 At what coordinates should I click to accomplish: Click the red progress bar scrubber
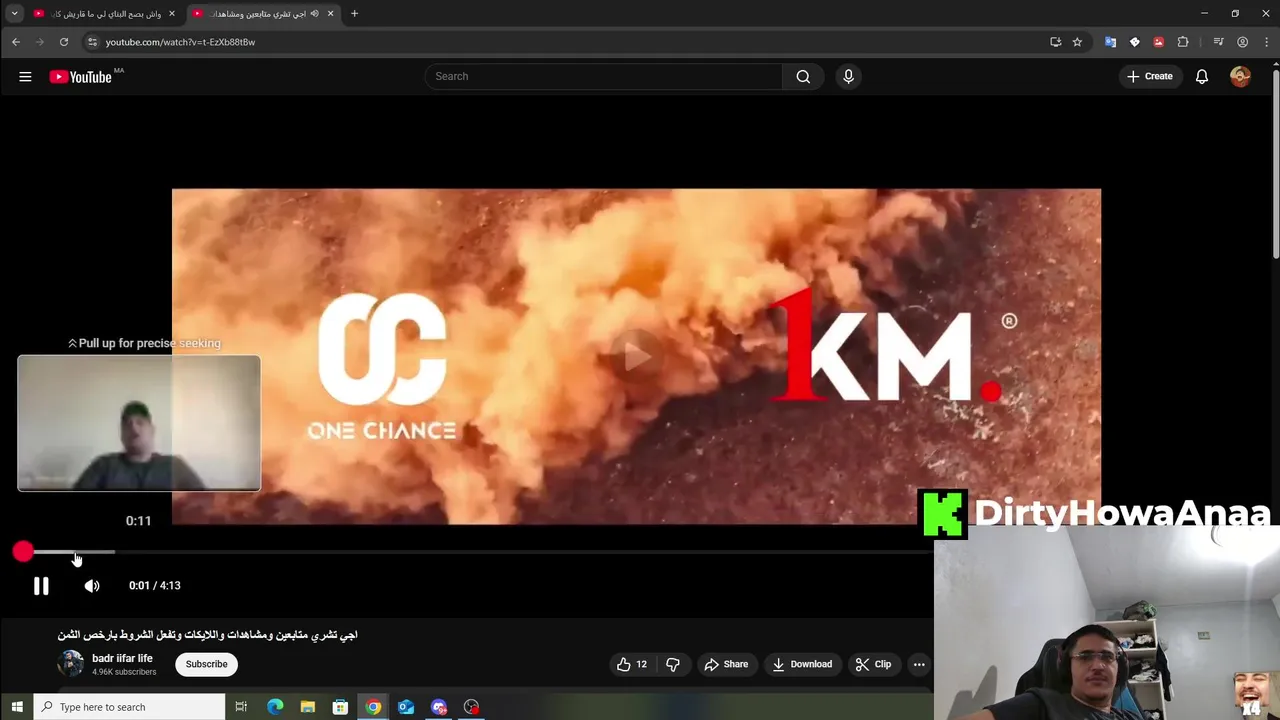[23, 552]
